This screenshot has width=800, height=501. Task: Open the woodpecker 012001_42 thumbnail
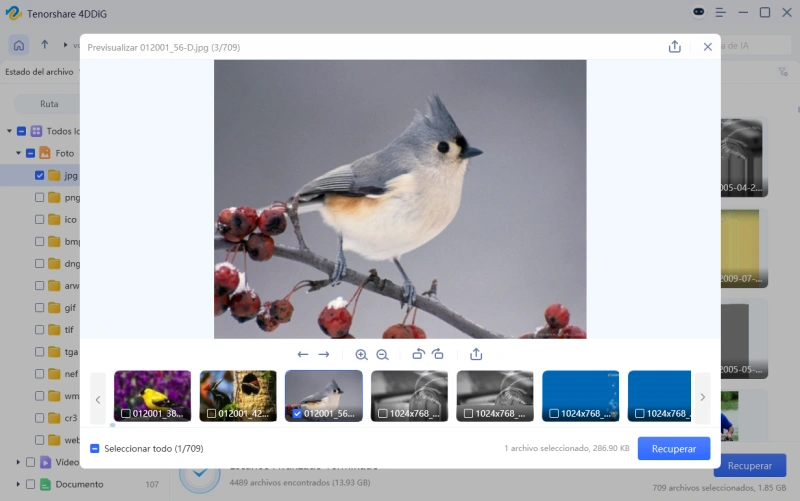(x=238, y=393)
